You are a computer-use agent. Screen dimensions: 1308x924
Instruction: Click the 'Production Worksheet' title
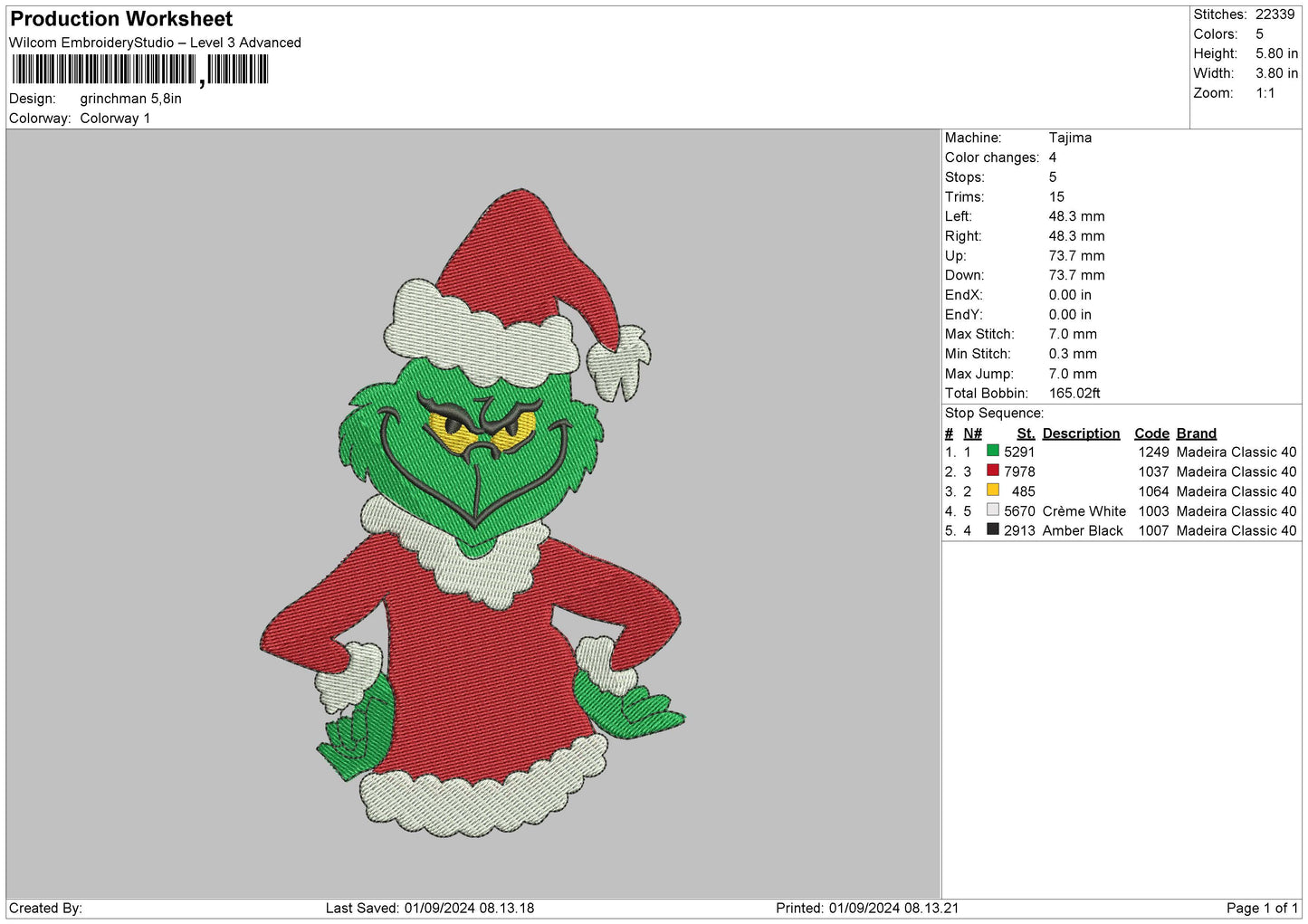pos(121,19)
